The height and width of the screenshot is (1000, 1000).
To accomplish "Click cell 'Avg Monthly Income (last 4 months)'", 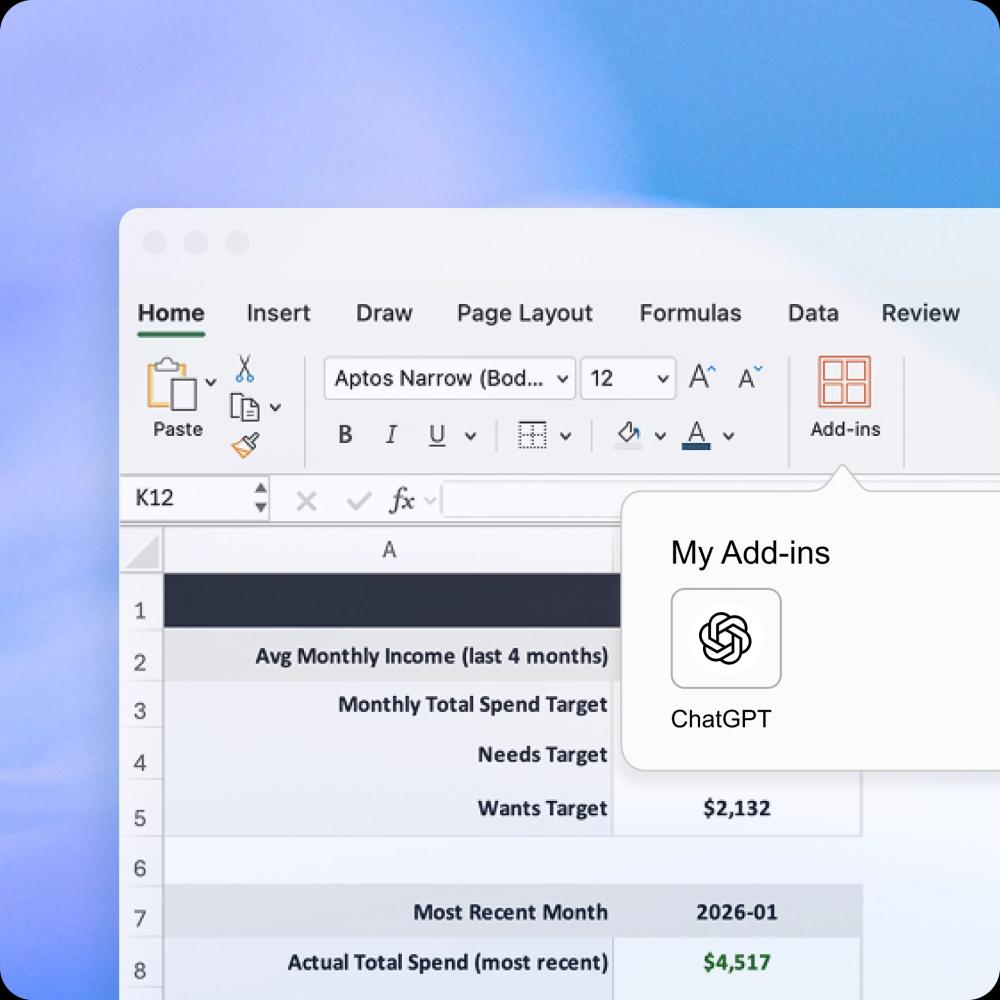I will (x=389, y=656).
